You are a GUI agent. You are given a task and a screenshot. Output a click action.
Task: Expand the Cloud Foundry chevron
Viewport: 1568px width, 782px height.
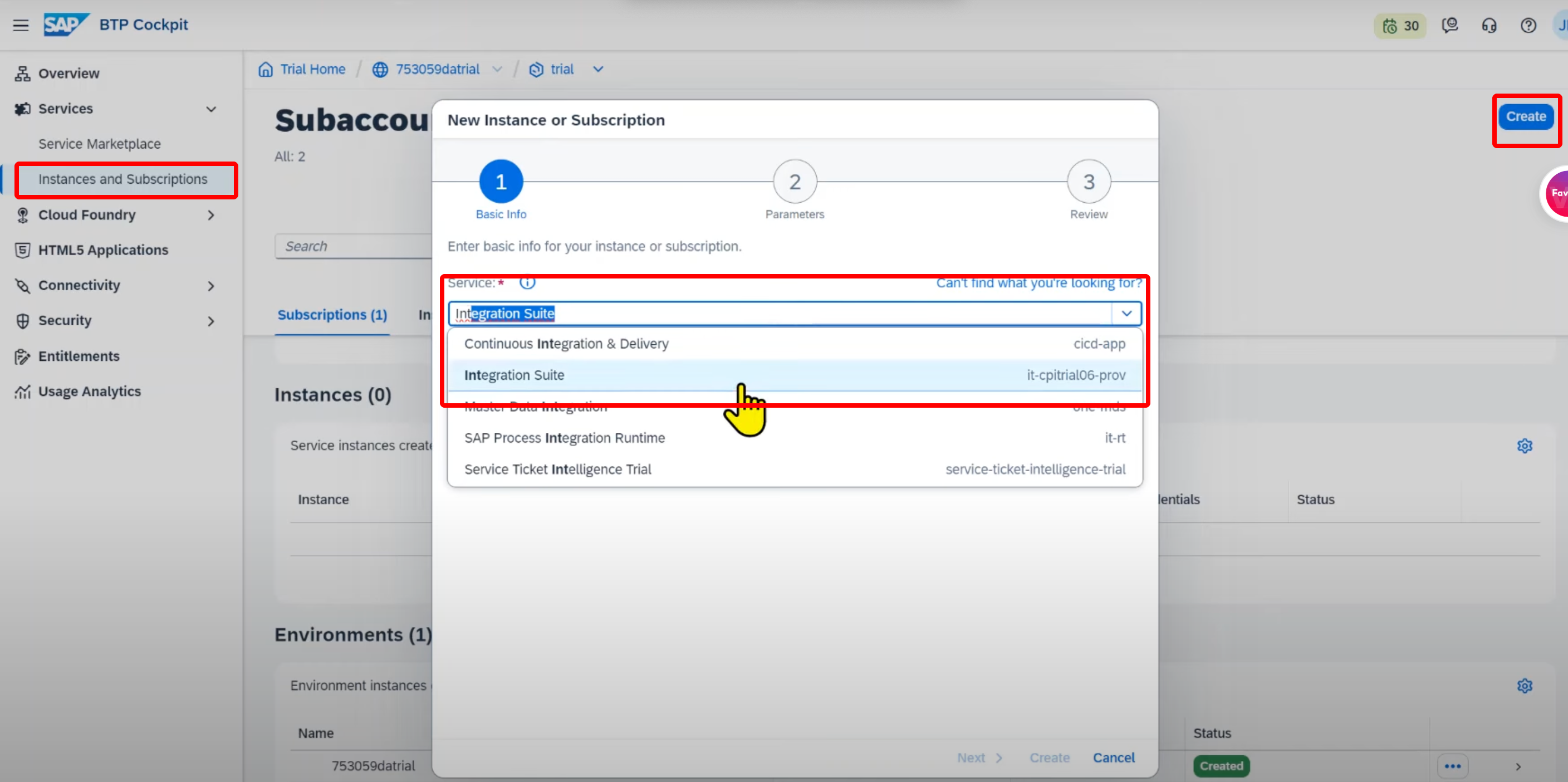pyautogui.click(x=210, y=215)
